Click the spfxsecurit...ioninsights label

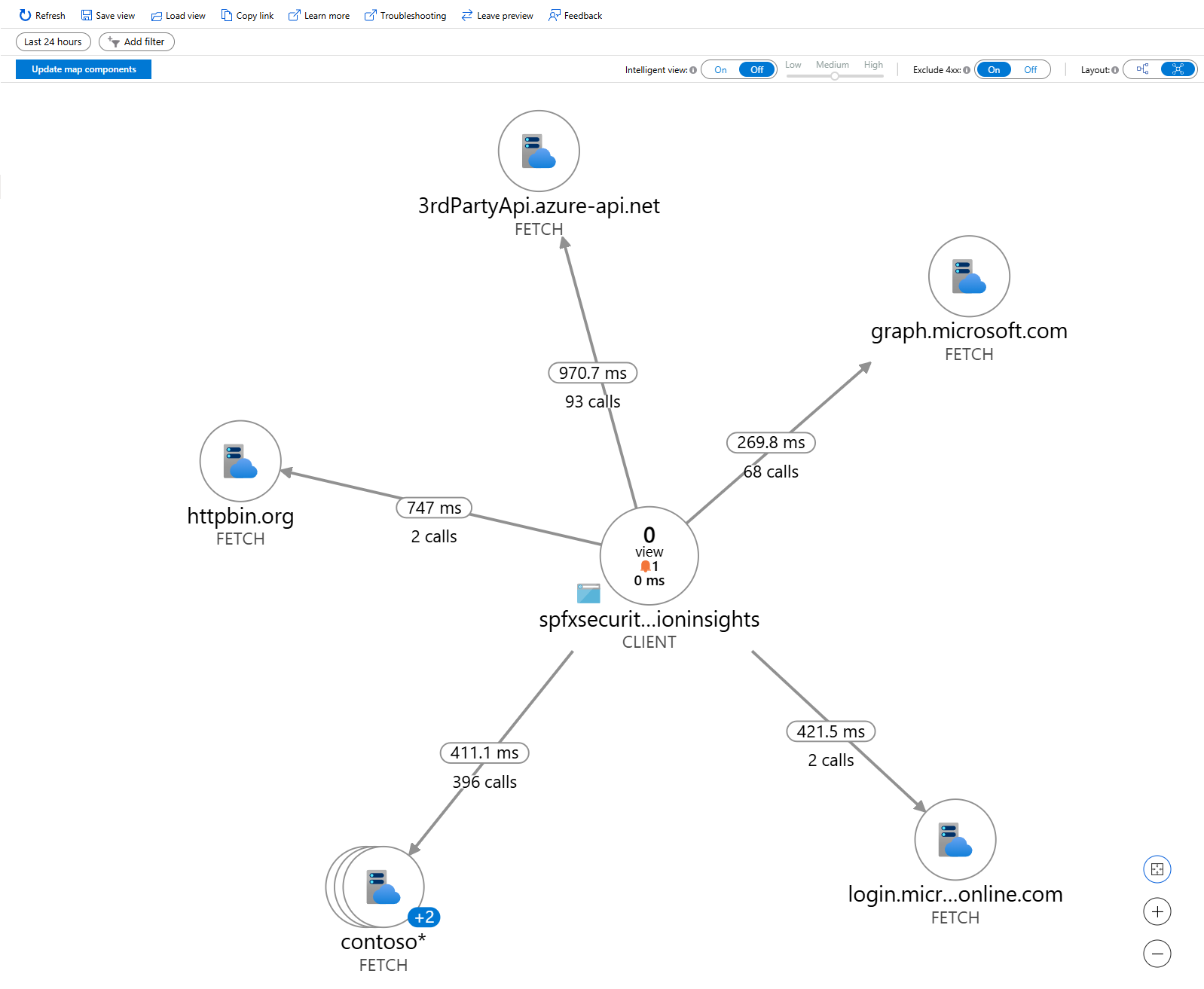coord(649,619)
